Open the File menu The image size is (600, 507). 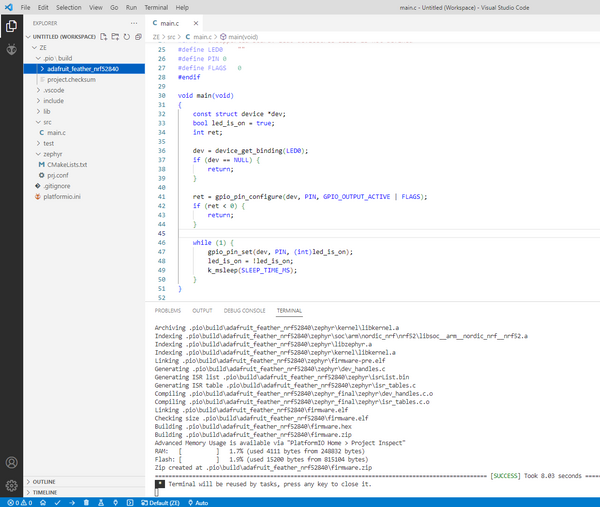click(25, 7)
